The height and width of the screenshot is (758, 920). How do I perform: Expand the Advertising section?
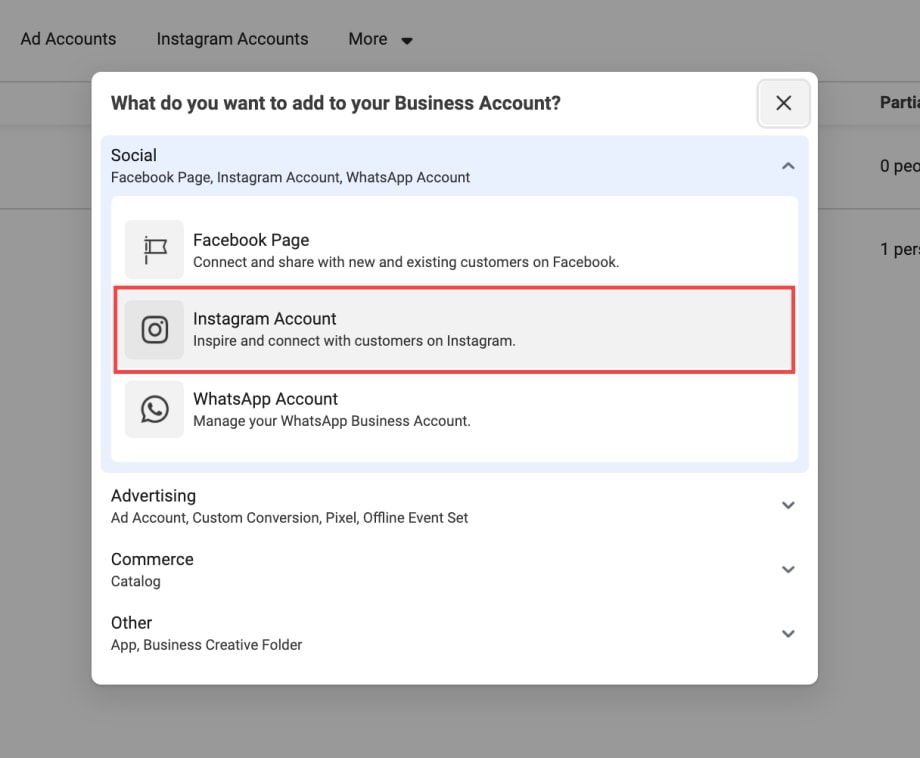click(788, 505)
